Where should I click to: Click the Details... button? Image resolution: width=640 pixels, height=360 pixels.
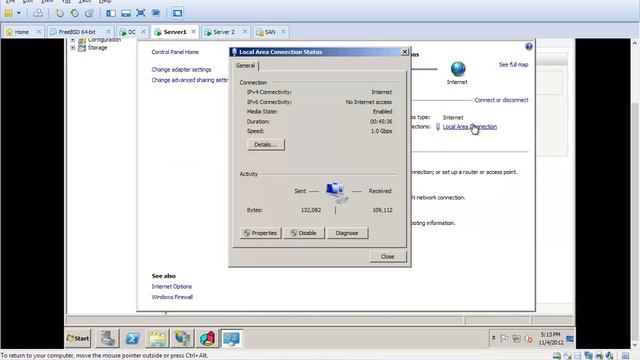point(266,144)
